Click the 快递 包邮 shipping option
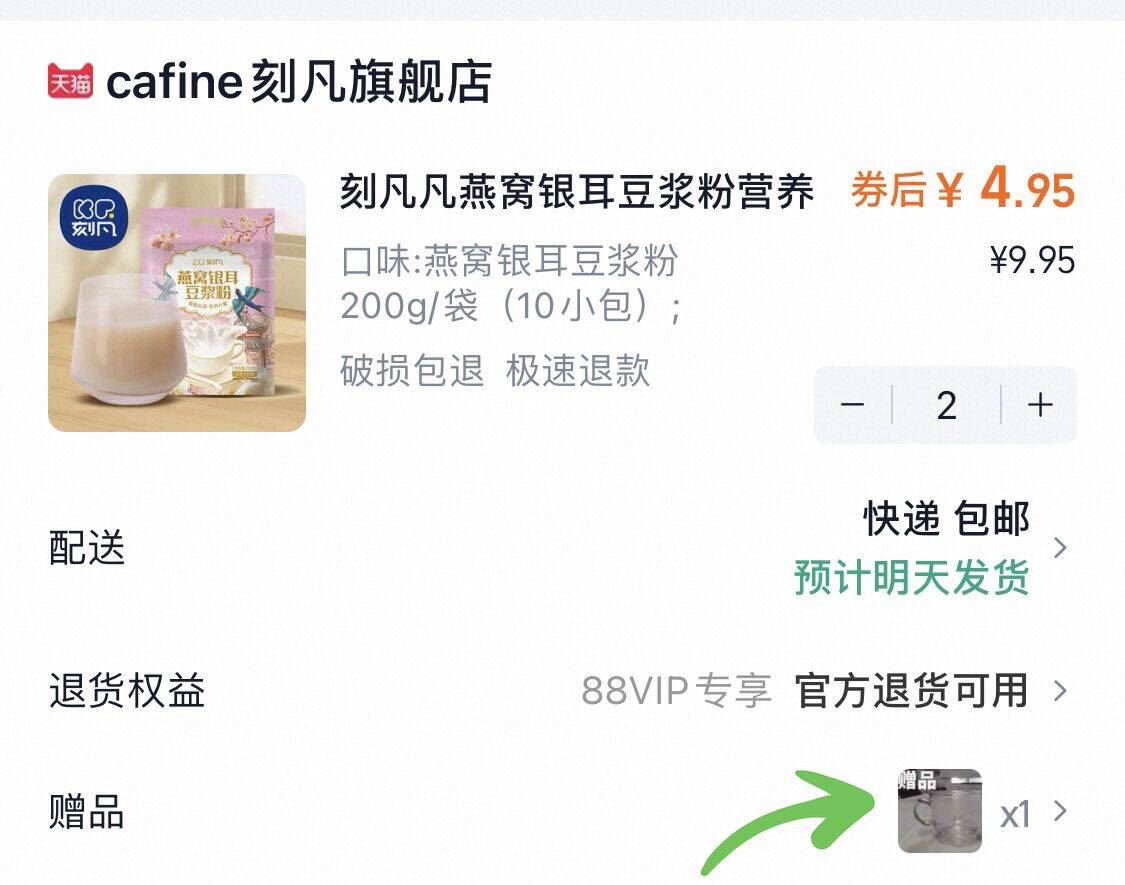The width and height of the screenshot is (1125, 885). 946,518
